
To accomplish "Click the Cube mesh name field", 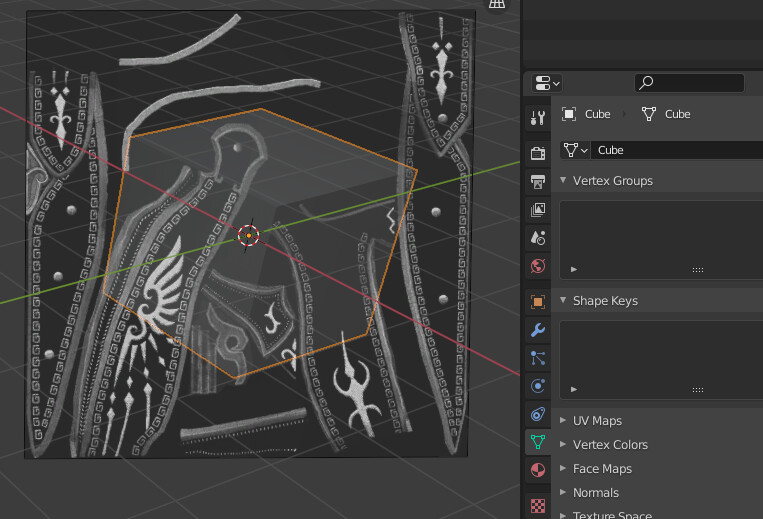I will coord(677,150).
